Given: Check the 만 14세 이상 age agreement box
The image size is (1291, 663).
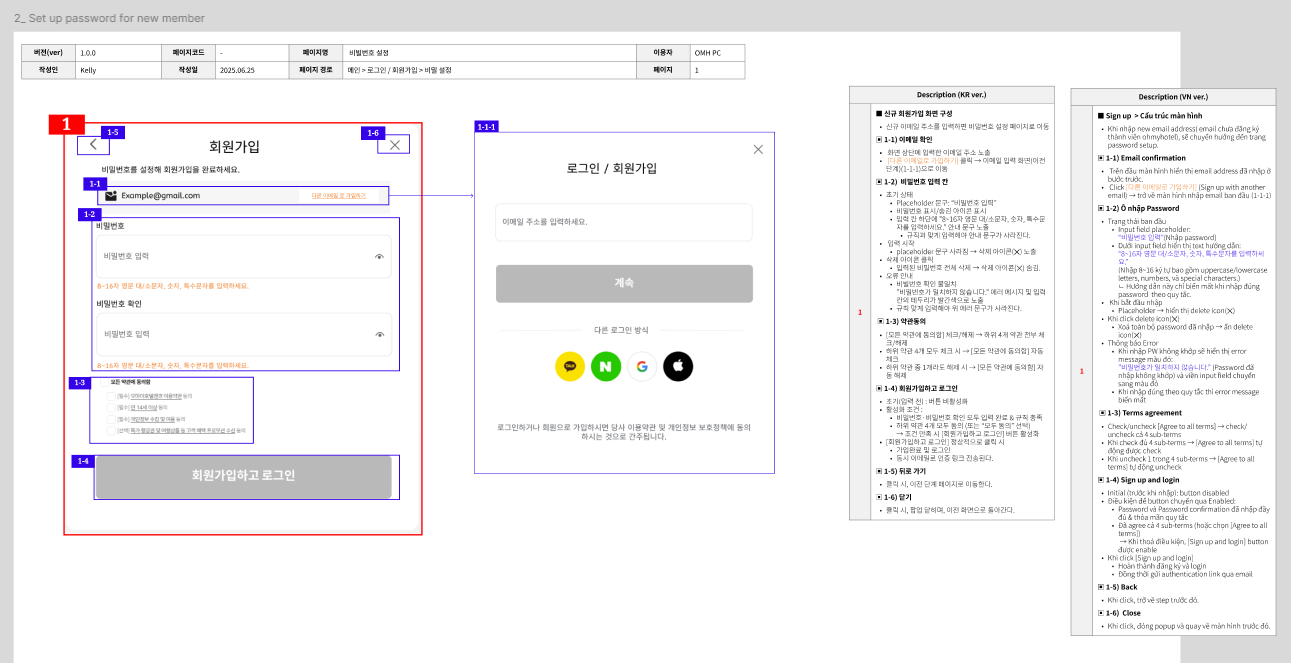Looking at the screenshot, I should coord(112,408).
